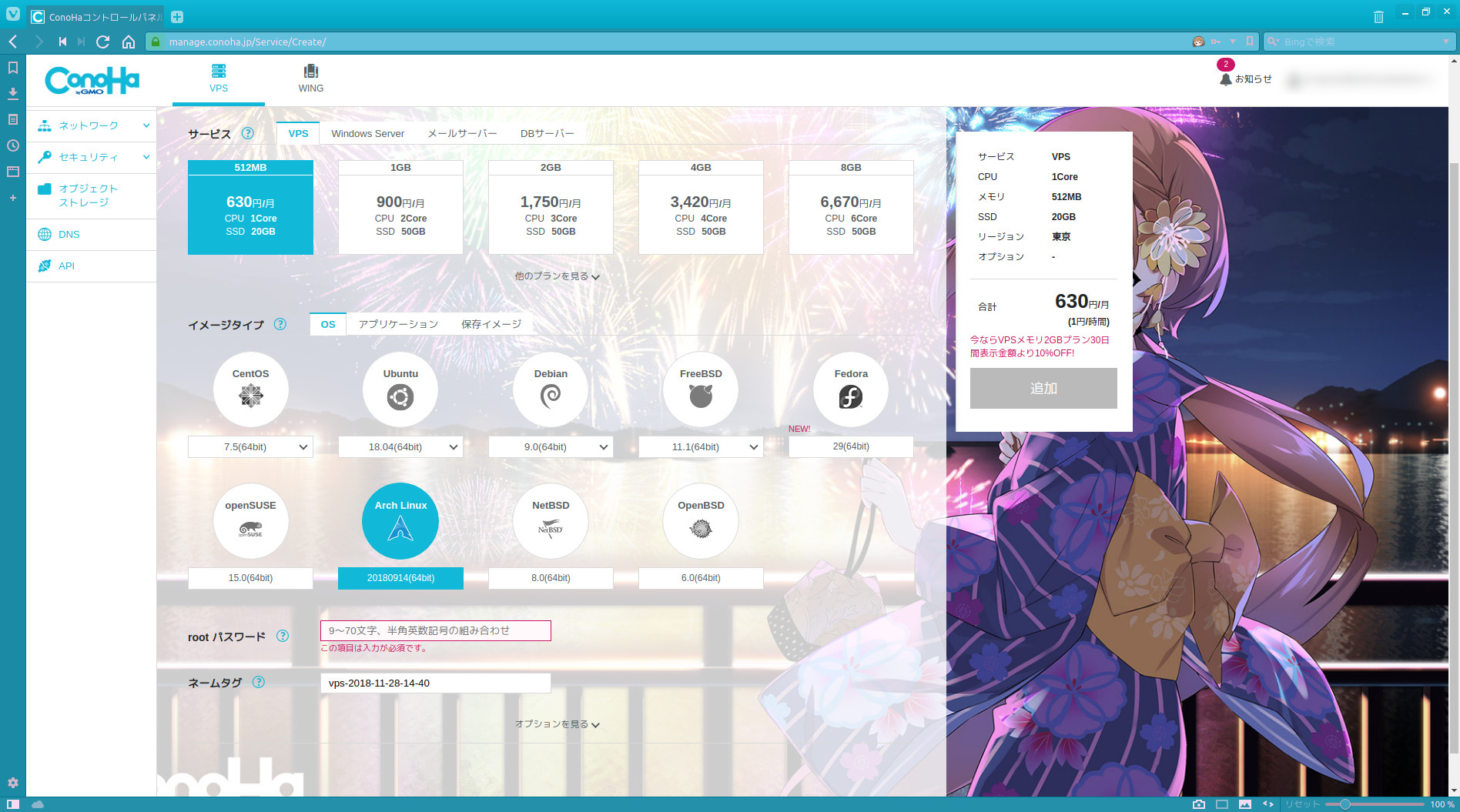Select NetBSD version 8.0(64bit)

tap(551, 578)
